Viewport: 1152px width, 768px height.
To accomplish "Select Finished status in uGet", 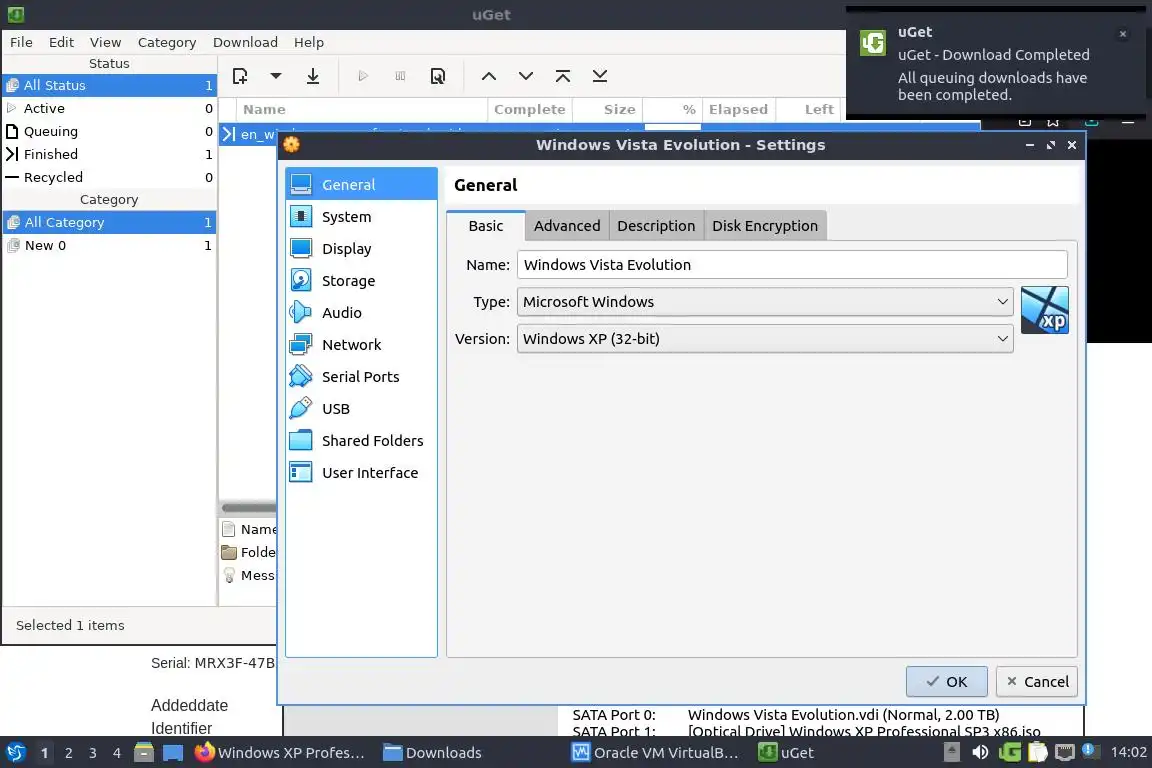I will (x=109, y=154).
